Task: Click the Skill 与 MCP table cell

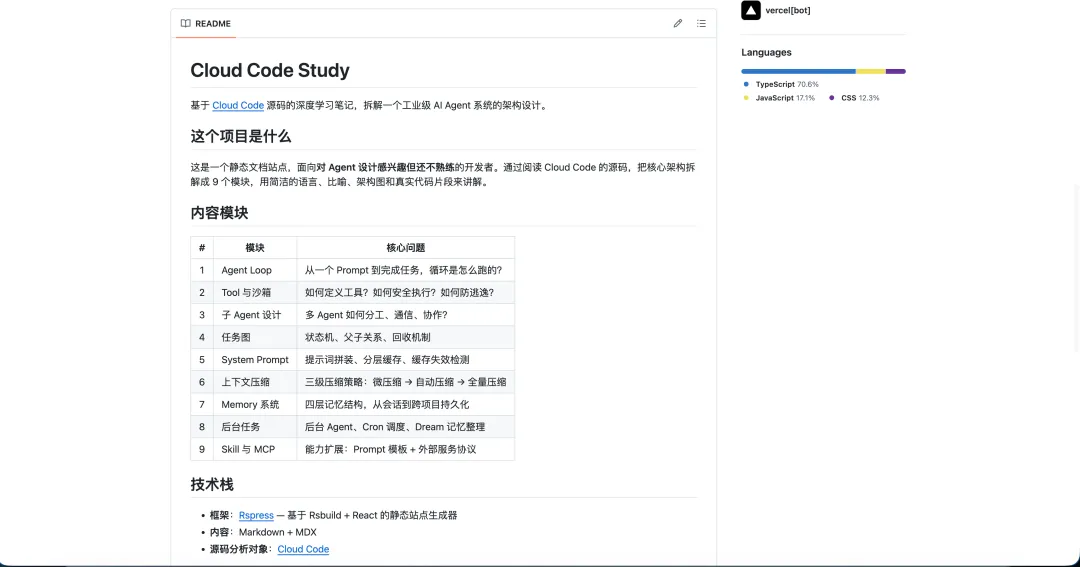Action: (x=255, y=449)
